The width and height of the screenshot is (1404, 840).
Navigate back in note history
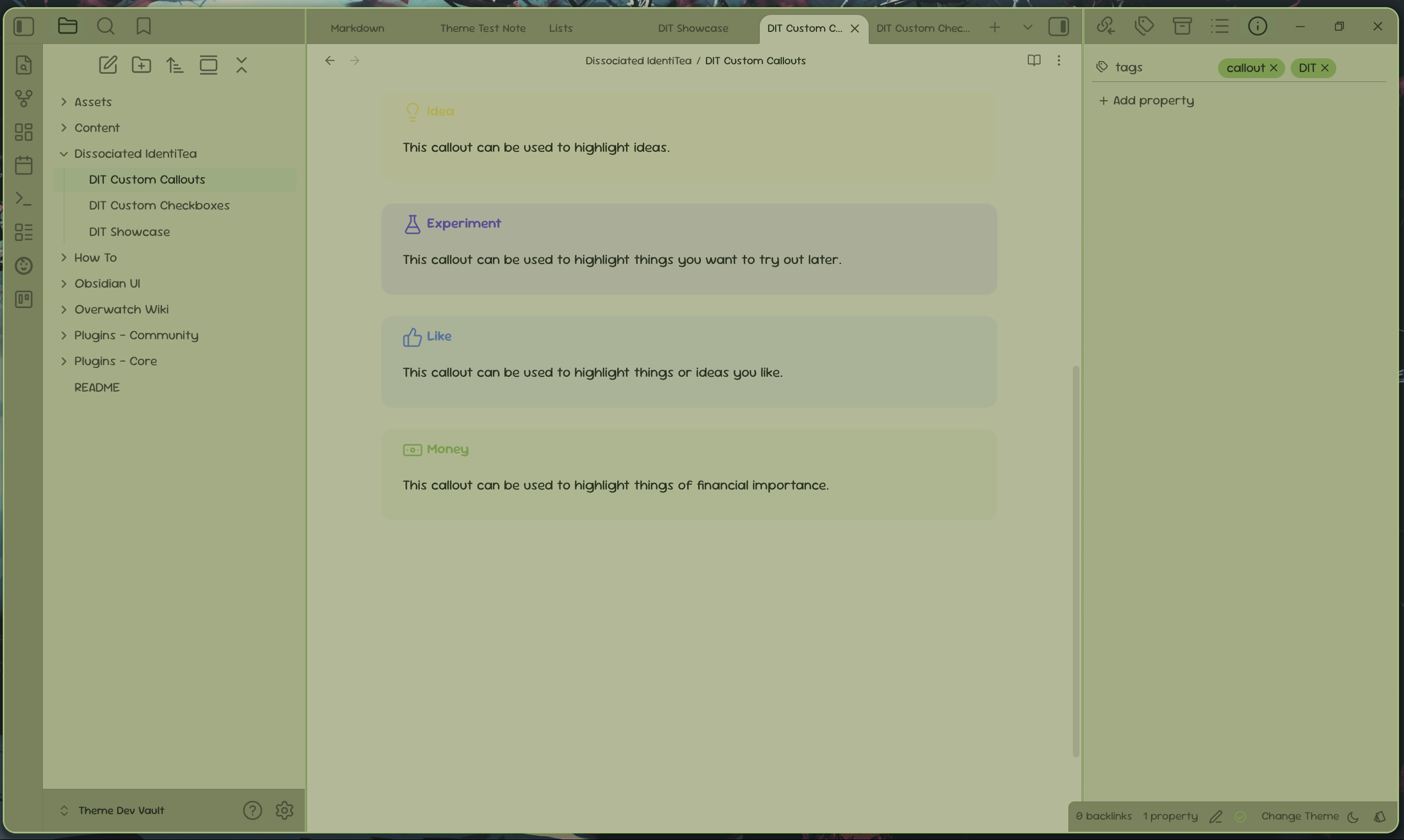(330, 61)
